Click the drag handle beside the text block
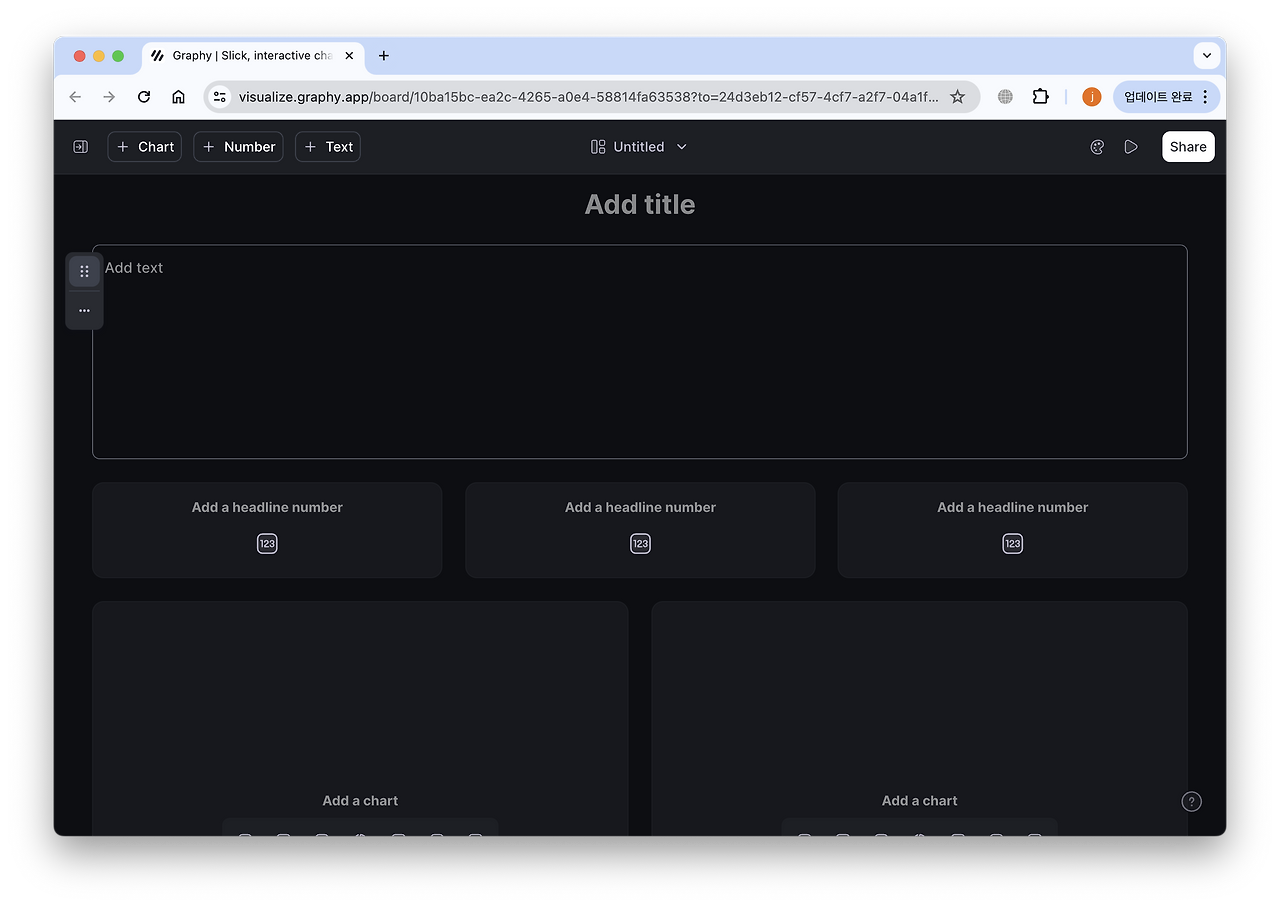The image size is (1280, 907). point(84,271)
